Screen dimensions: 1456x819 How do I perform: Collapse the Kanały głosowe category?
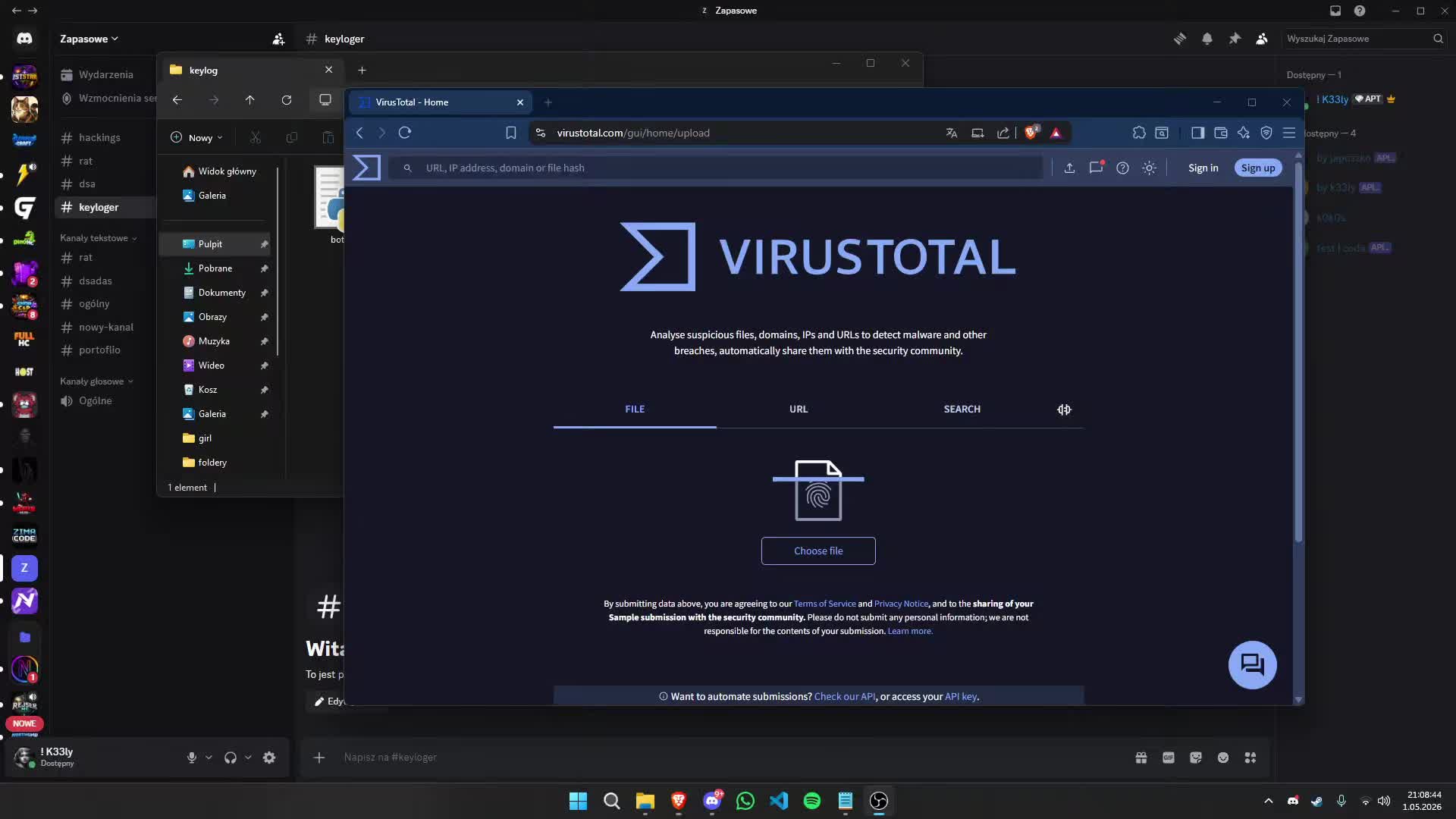96,381
